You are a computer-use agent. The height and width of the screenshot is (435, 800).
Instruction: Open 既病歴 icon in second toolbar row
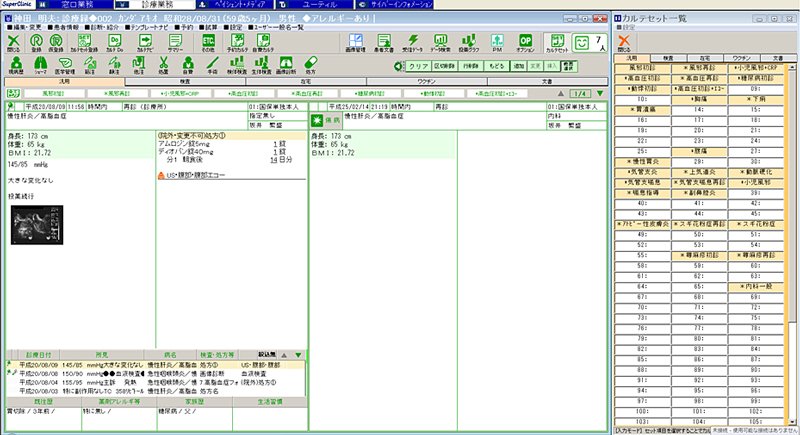coord(16,65)
